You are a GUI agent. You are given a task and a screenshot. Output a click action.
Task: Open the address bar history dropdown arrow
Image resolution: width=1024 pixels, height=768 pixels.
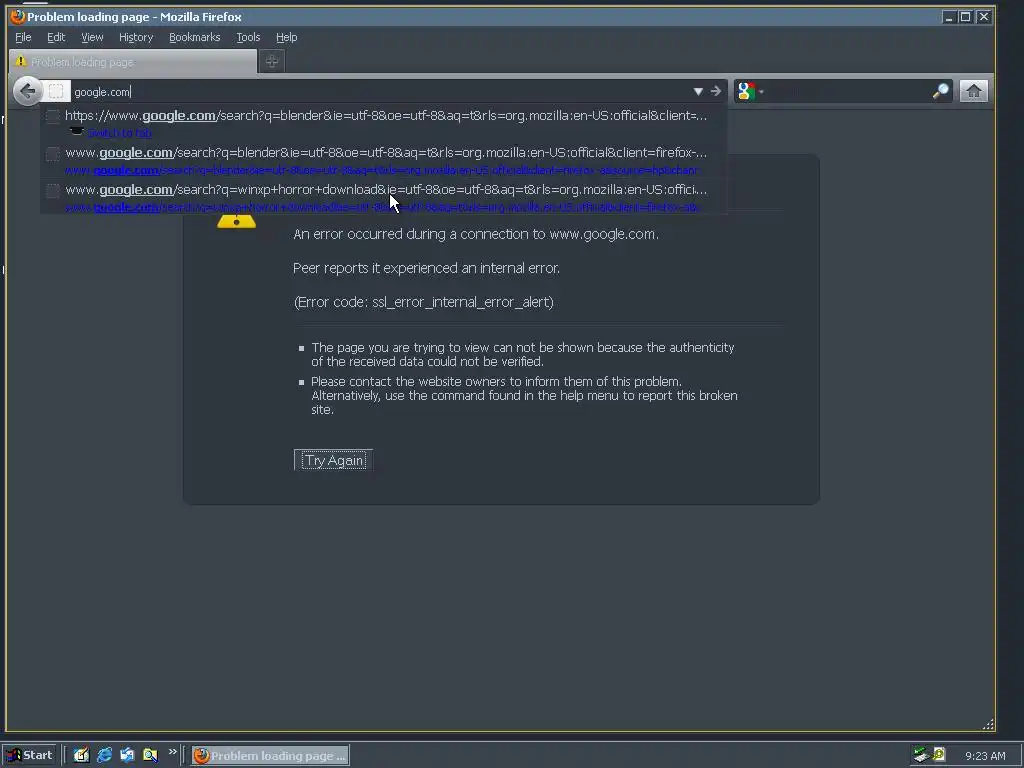click(698, 91)
